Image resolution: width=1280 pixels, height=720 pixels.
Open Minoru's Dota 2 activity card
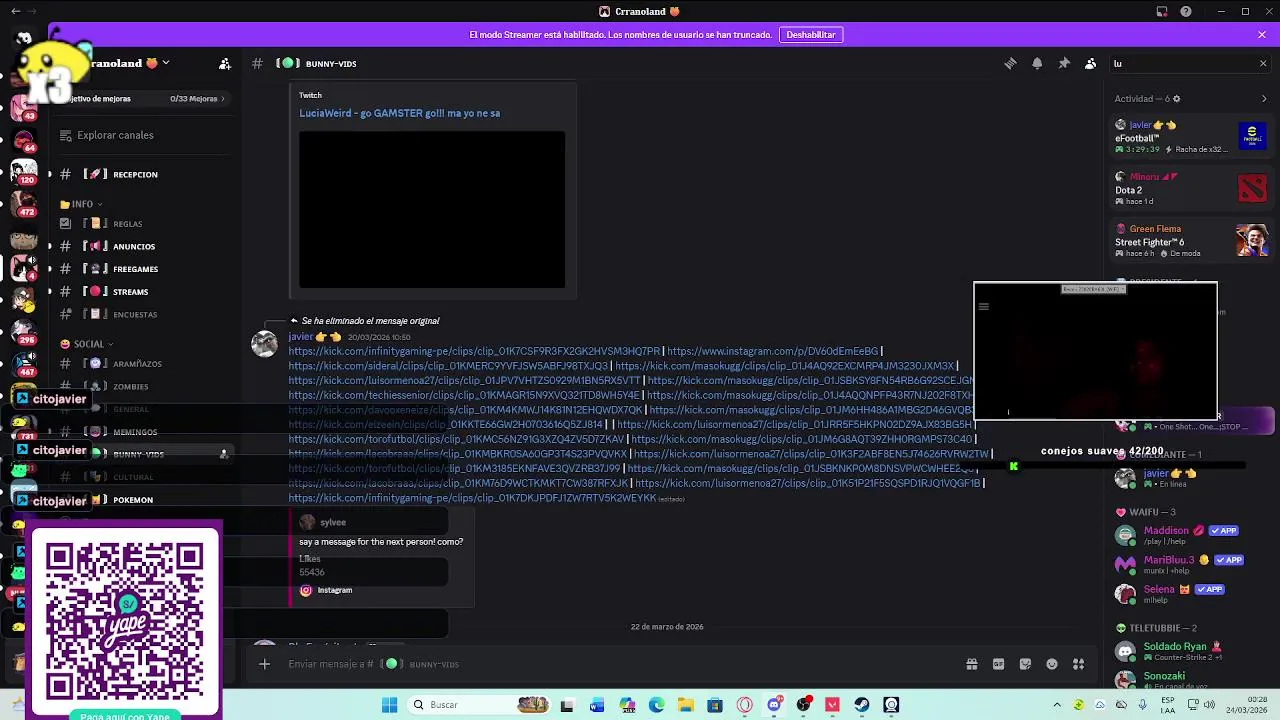1192,189
